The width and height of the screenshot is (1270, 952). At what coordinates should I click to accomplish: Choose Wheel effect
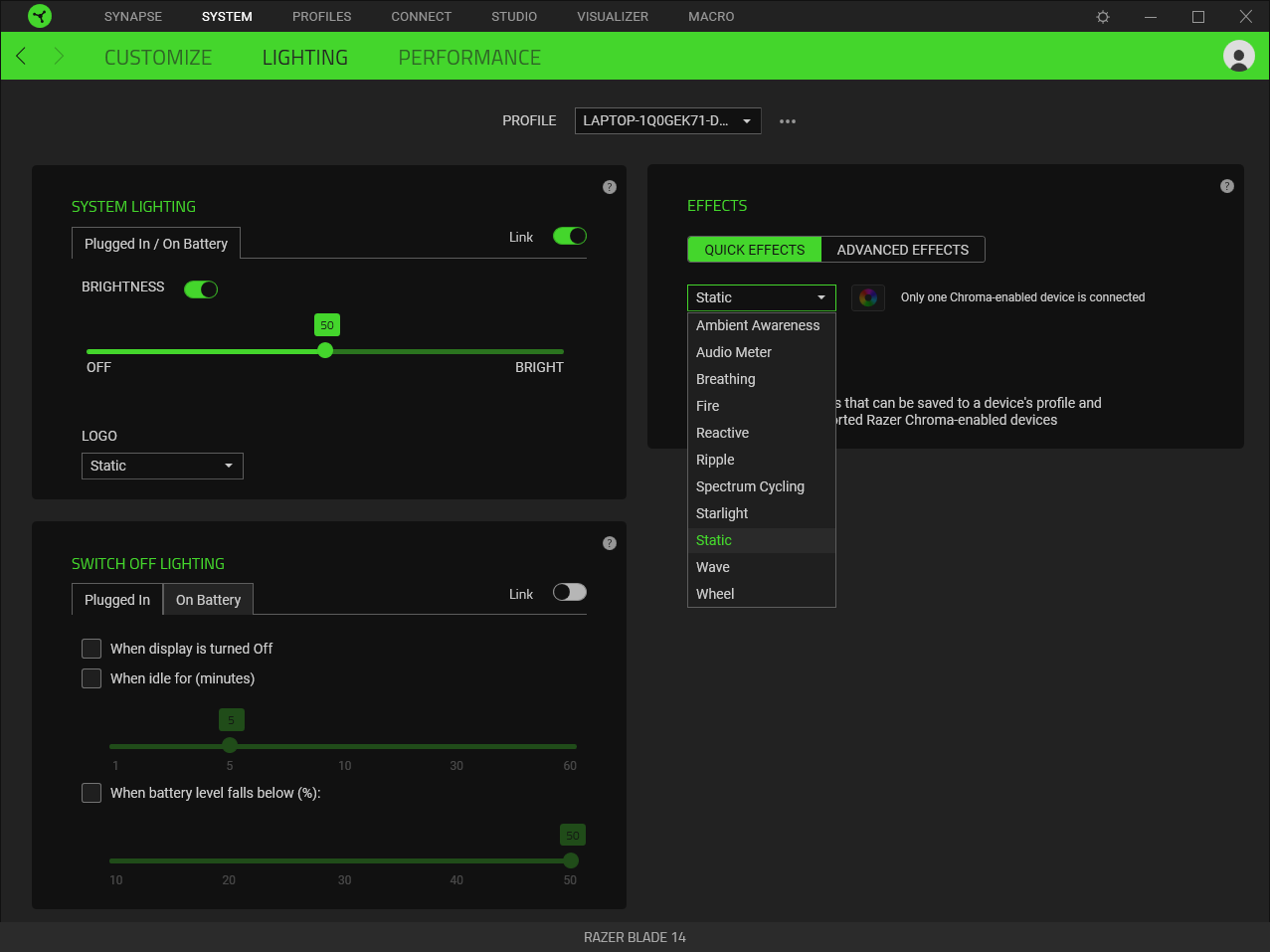762,594
